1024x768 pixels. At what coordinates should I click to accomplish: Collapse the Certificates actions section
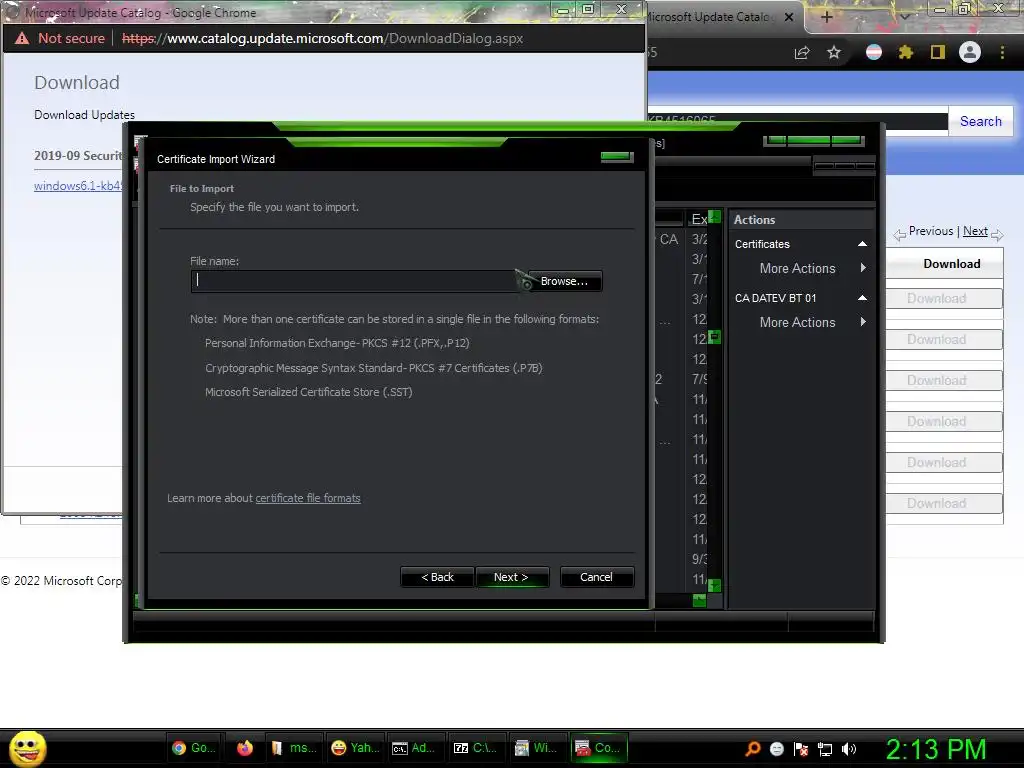click(x=862, y=244)
